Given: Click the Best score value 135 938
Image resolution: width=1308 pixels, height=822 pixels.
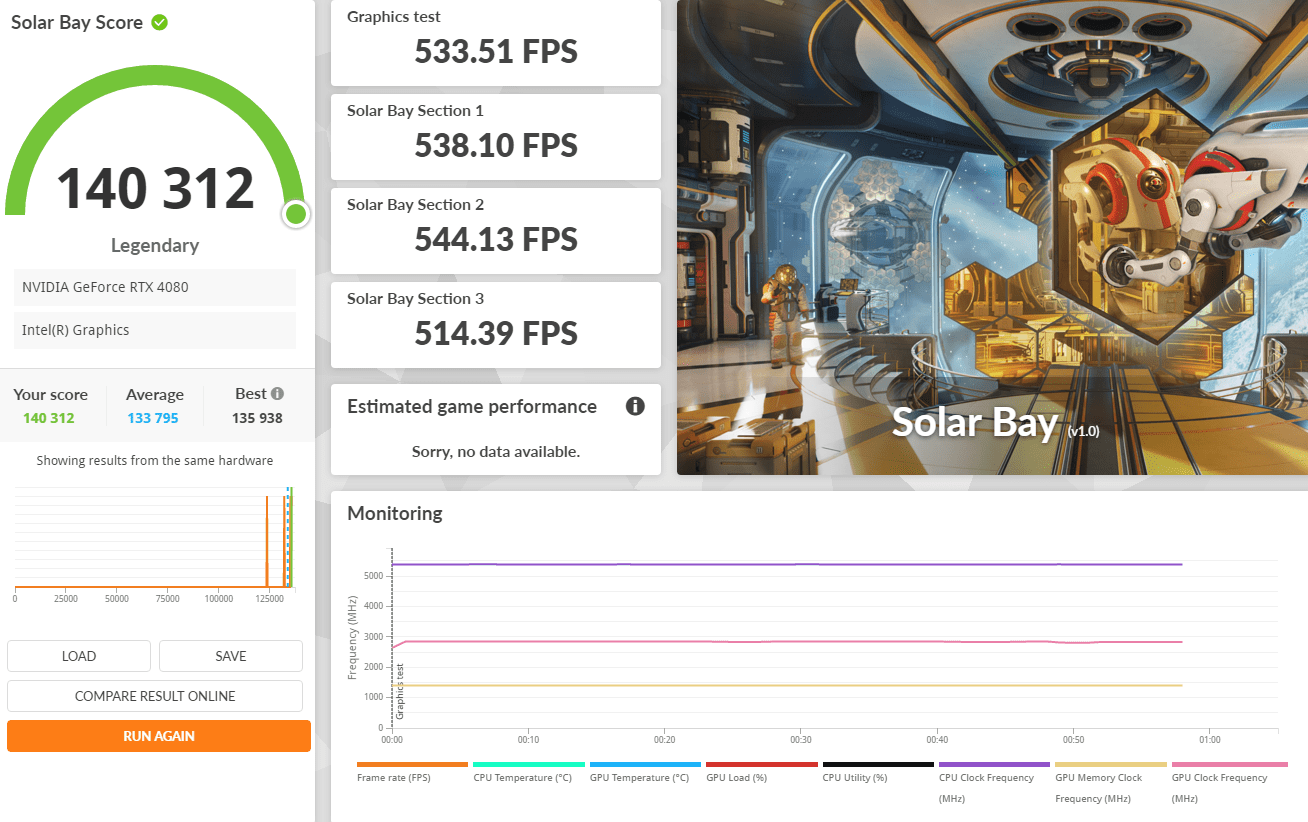Looking at the screenshot, I should 258,418.
